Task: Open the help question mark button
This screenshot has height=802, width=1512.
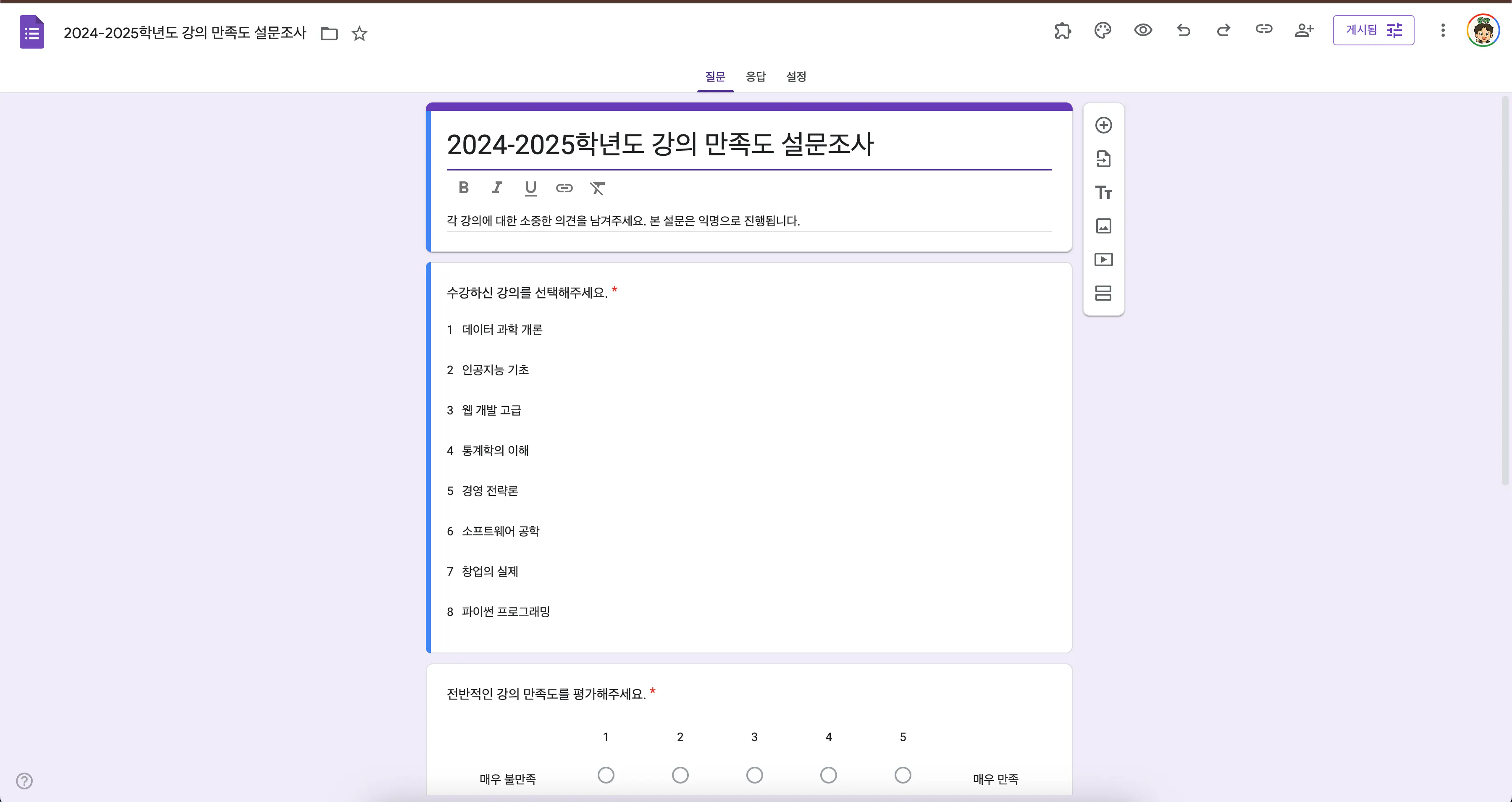Action: click(x=25, y=780)
